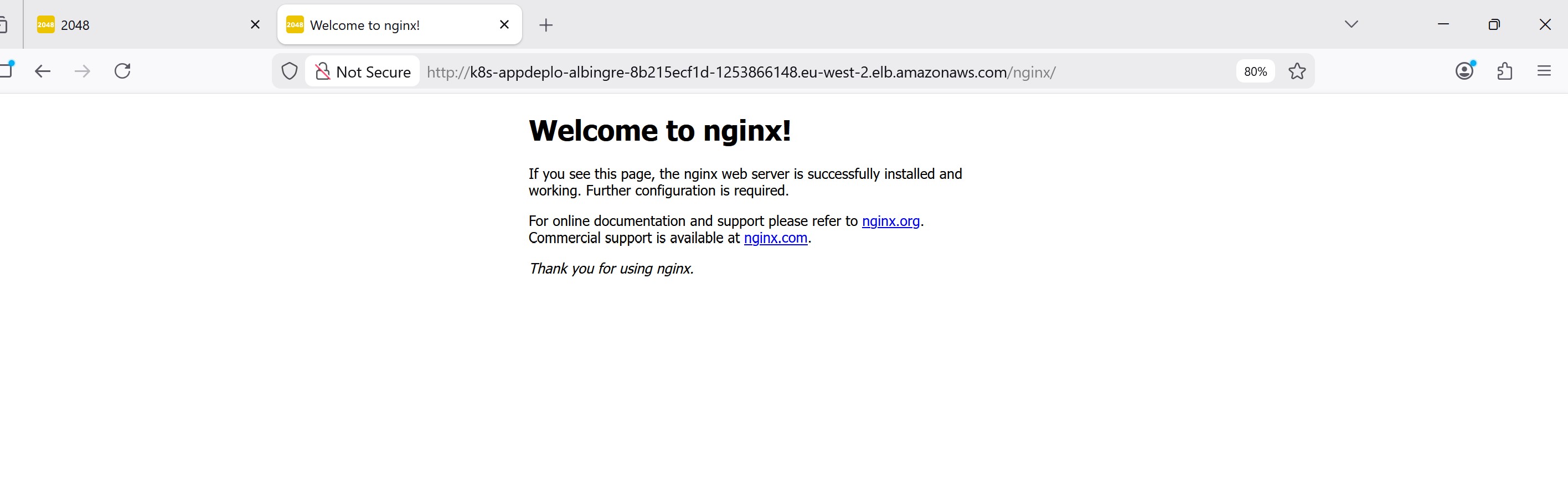Expand the list all tabs chevron
This screenshot has width=1568, height=484.
1352,24
